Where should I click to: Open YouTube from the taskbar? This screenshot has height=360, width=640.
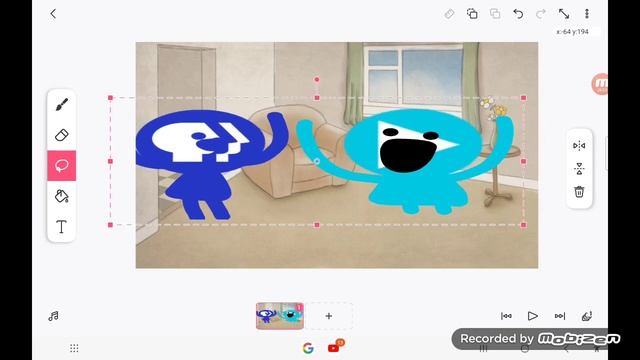pos(334,348)
